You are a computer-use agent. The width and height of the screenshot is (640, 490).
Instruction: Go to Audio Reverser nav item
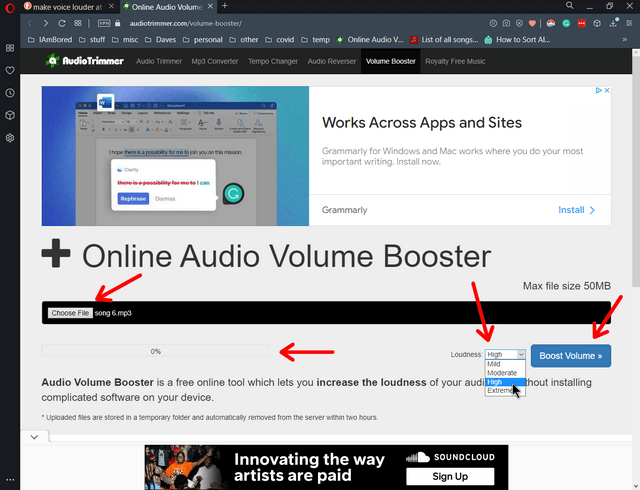tap(332, 61)
